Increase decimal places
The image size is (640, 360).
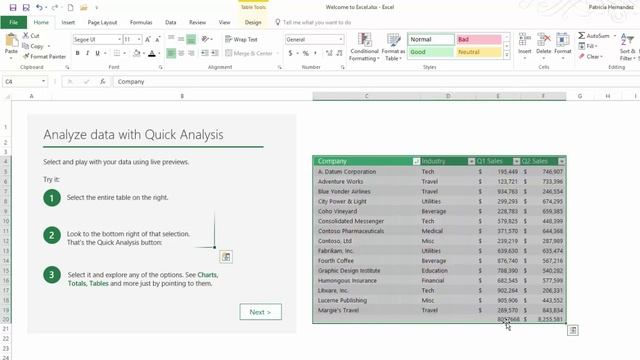(x=329, y=53)
